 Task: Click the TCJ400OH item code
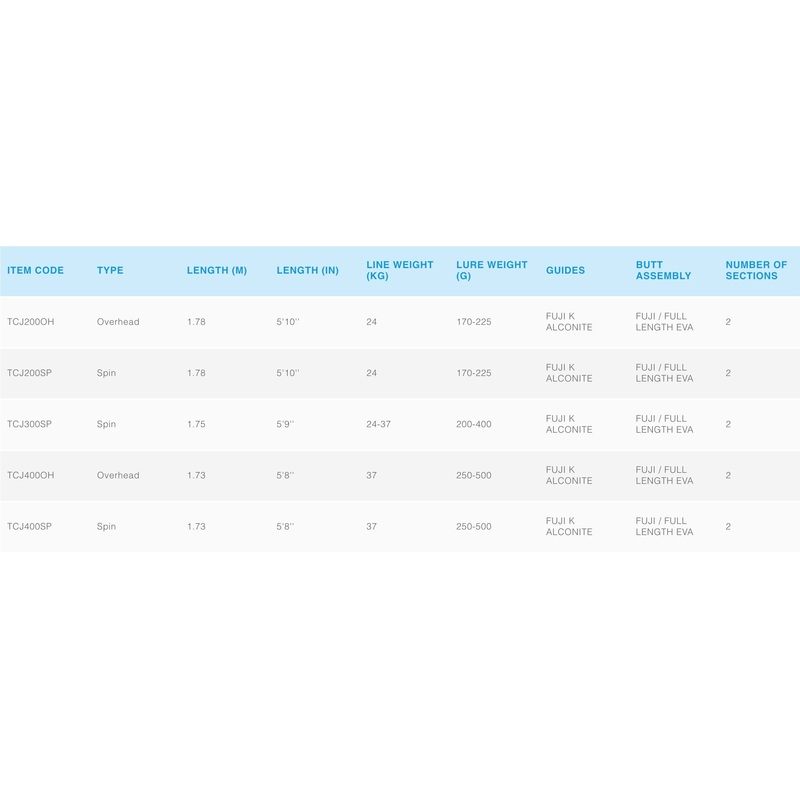30,475
